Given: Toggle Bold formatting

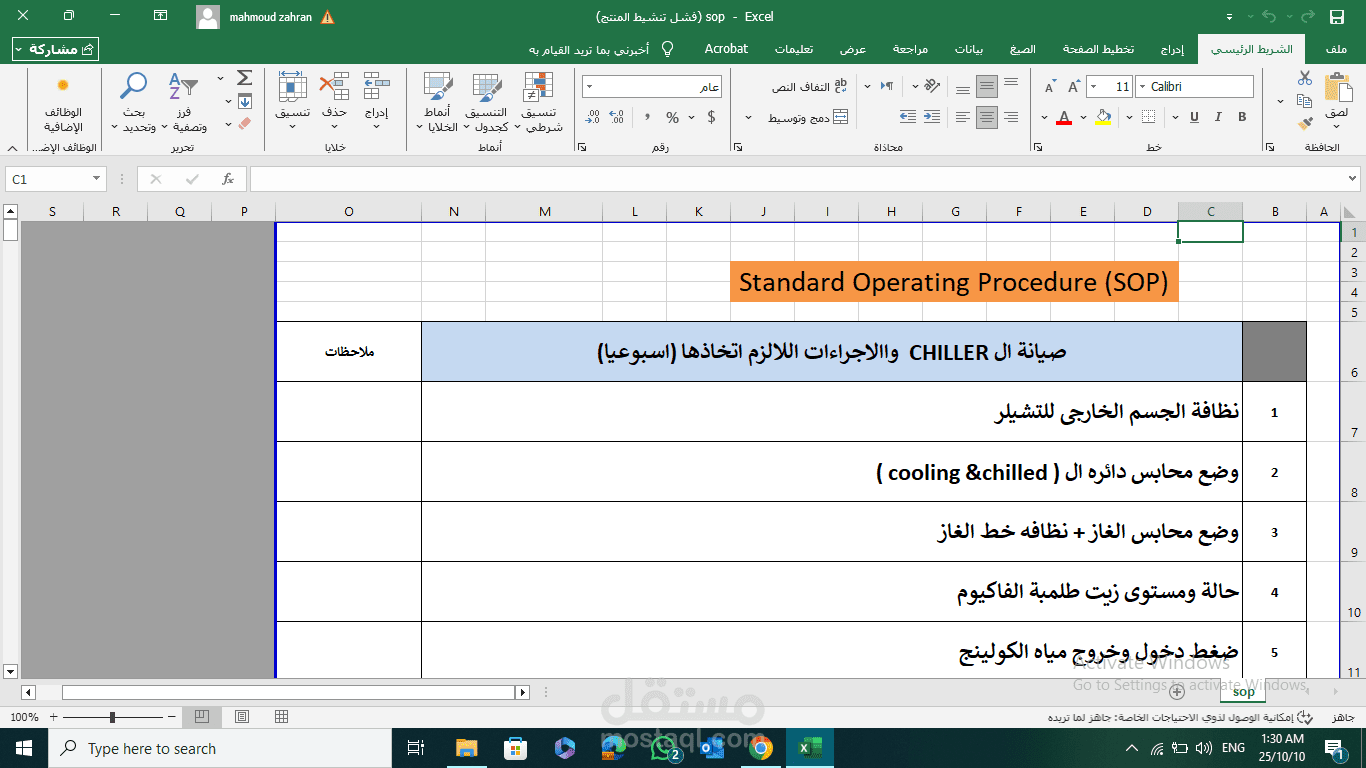Looking at the screenshot, I should [x=1242, y=117].
